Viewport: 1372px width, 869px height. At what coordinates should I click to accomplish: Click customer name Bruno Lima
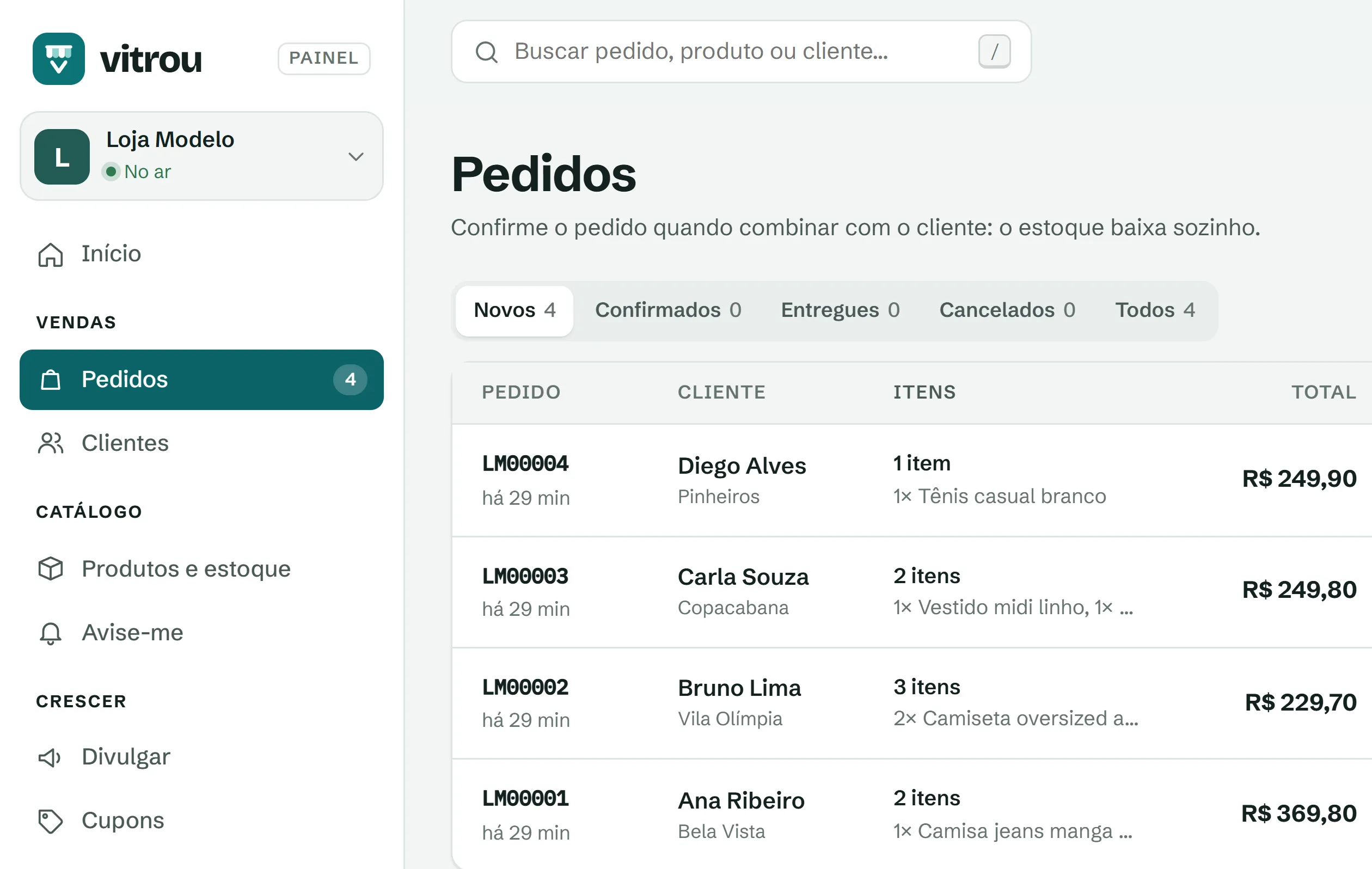click(x=739, y=688)
